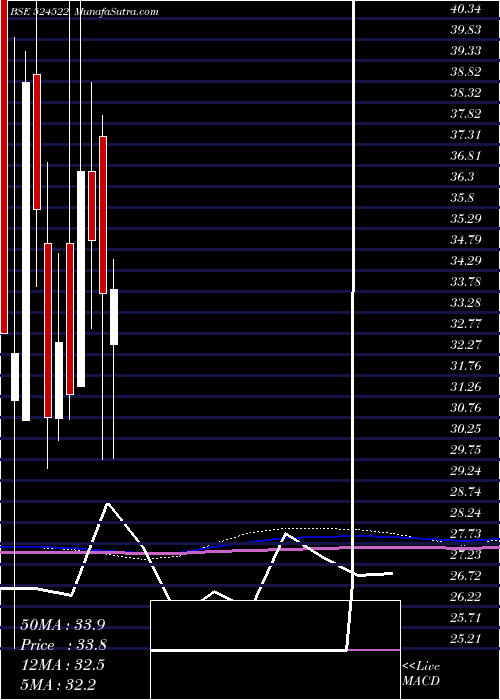Select the 37.82 price level label

[466, 114]
